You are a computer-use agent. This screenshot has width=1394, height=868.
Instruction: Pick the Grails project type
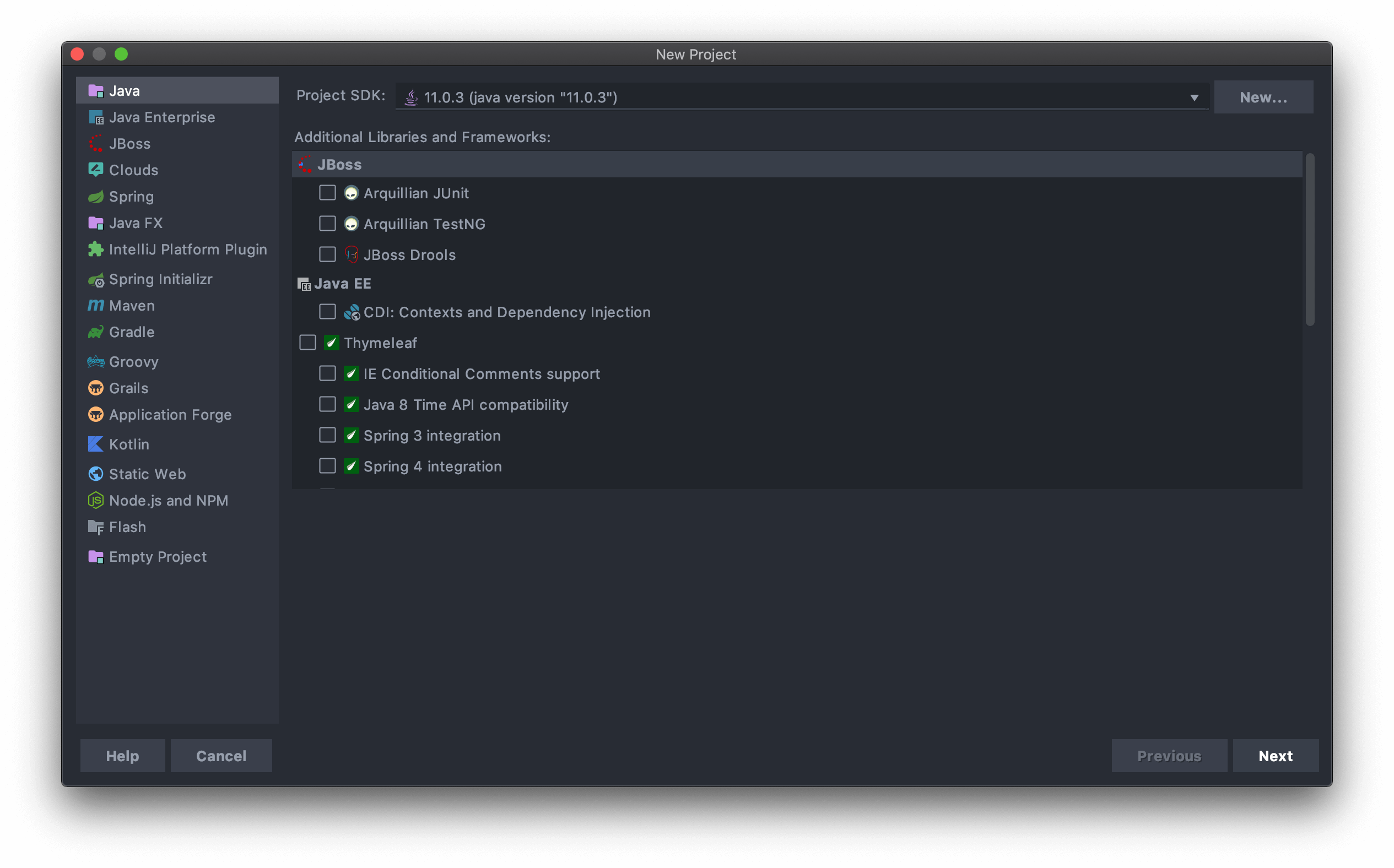pos(177,388)
